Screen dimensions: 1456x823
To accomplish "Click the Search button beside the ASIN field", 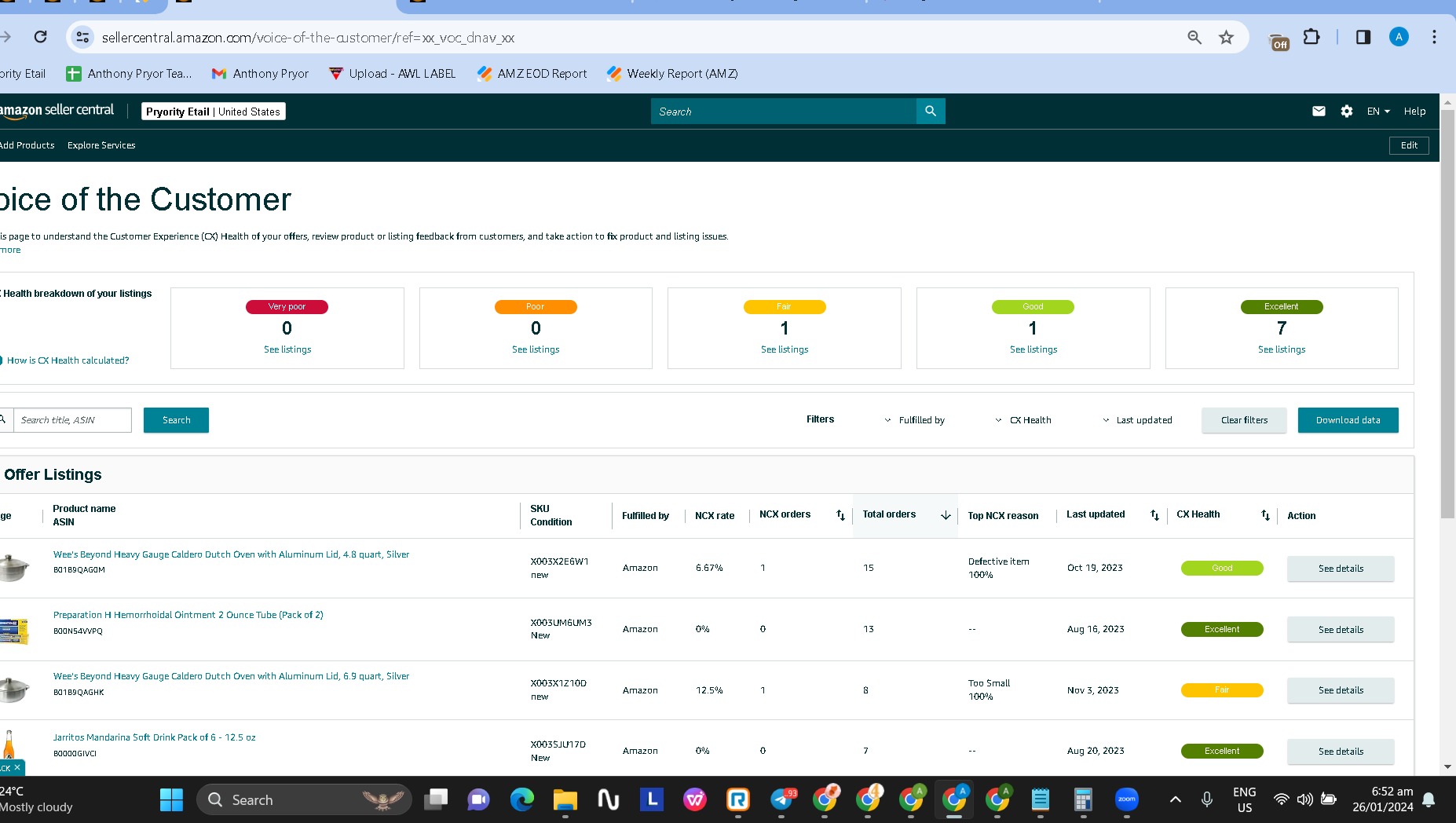I will tap(176, 420).
